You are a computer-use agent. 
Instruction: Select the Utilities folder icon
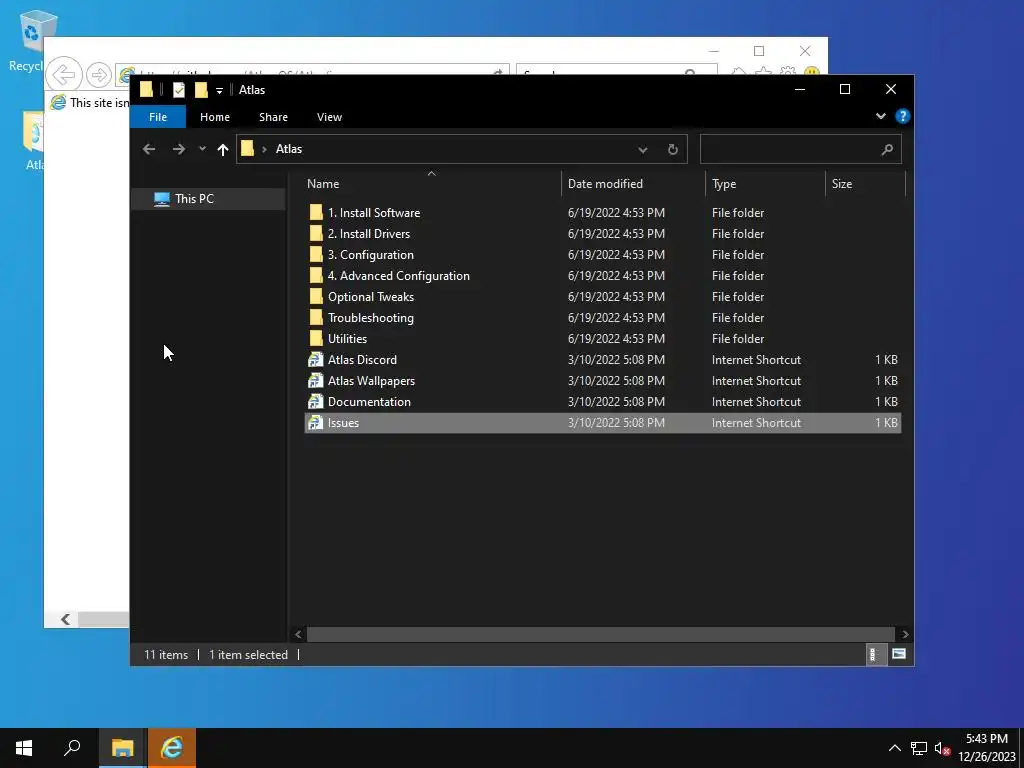click(316, 338)
